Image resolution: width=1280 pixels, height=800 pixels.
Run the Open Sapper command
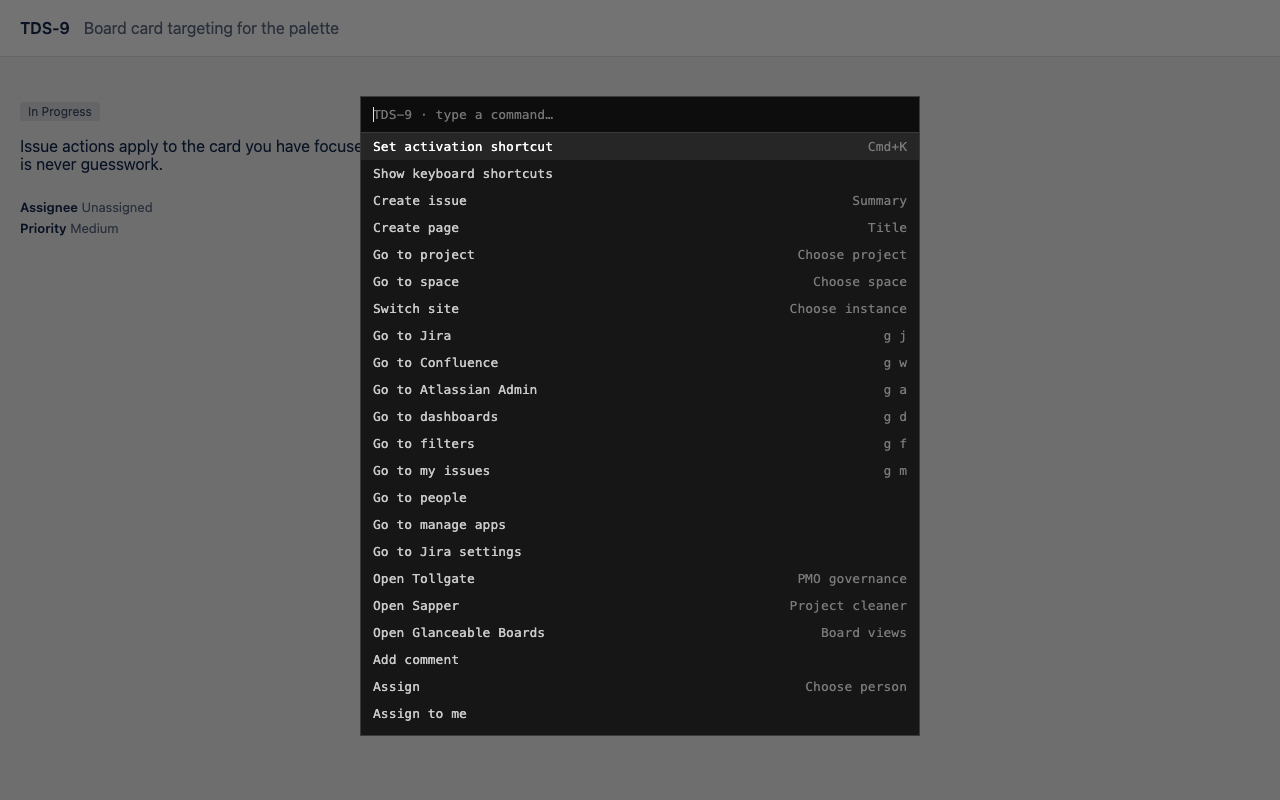tap(640, 606)
